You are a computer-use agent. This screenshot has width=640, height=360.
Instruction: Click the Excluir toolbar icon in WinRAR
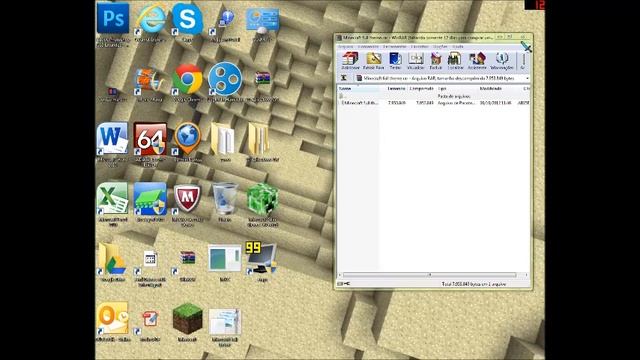click(x=436, y=61)
